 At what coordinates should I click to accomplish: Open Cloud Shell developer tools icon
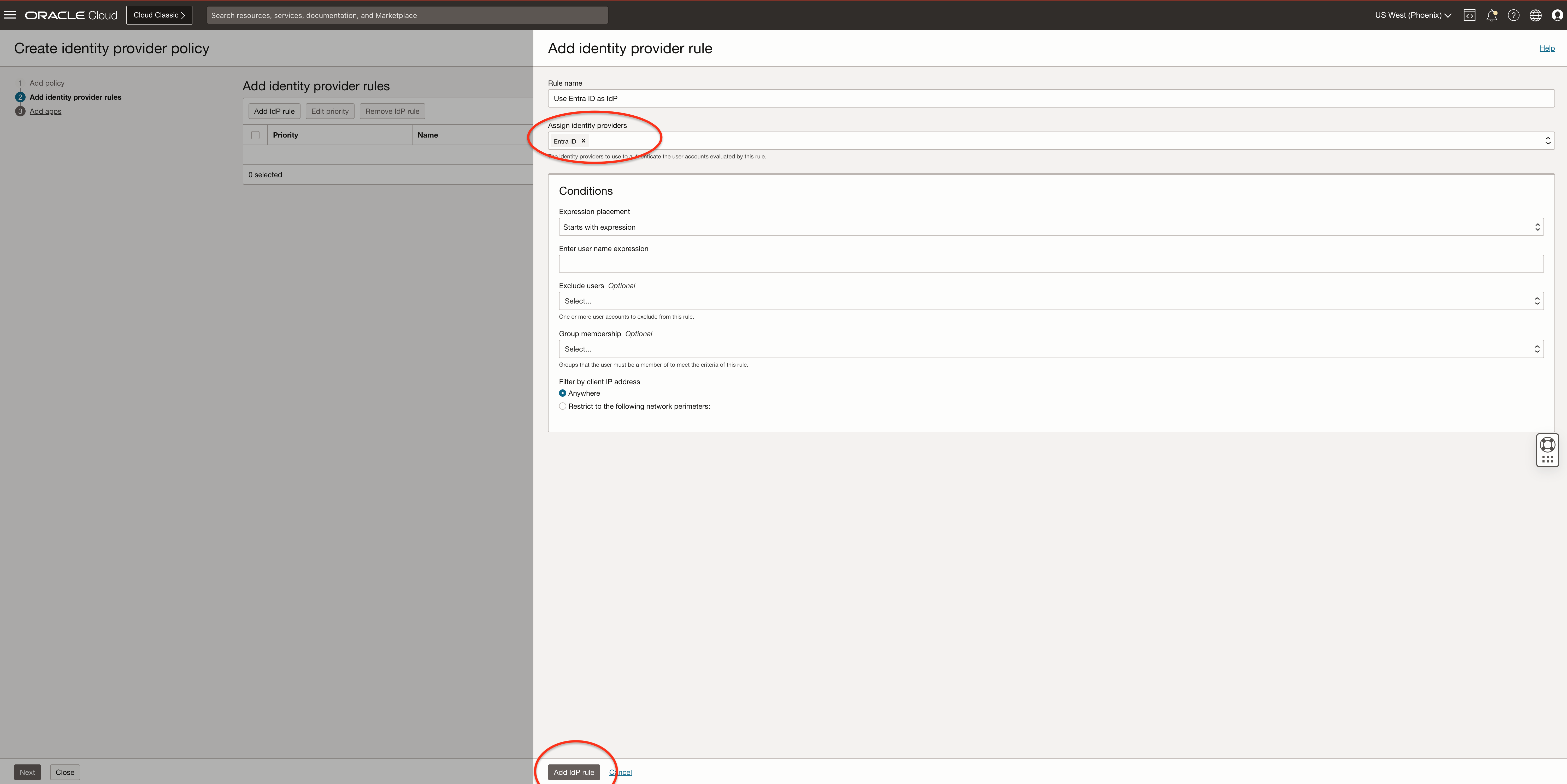click(1469, 15)
